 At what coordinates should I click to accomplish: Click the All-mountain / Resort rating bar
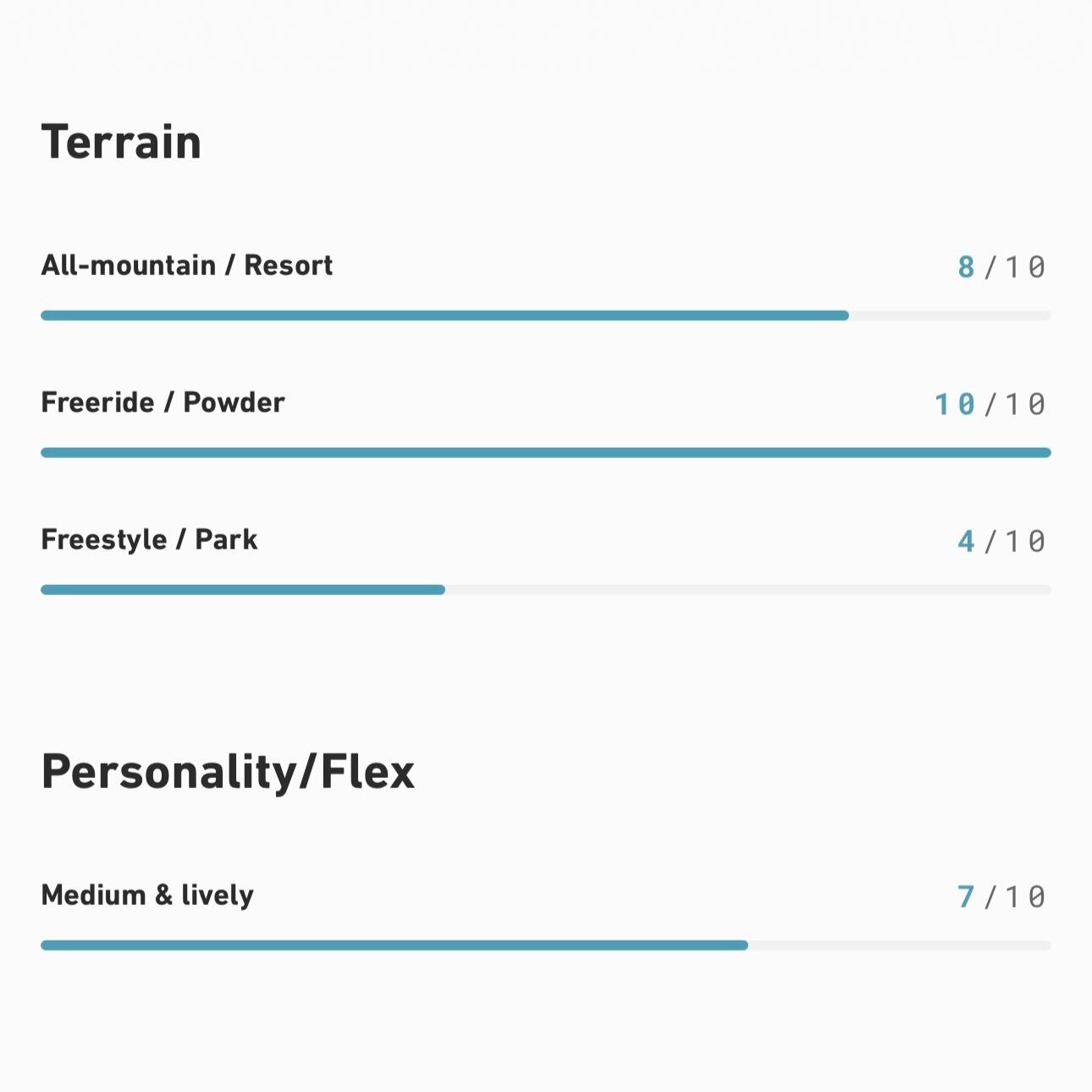click(x=546, y=316)
